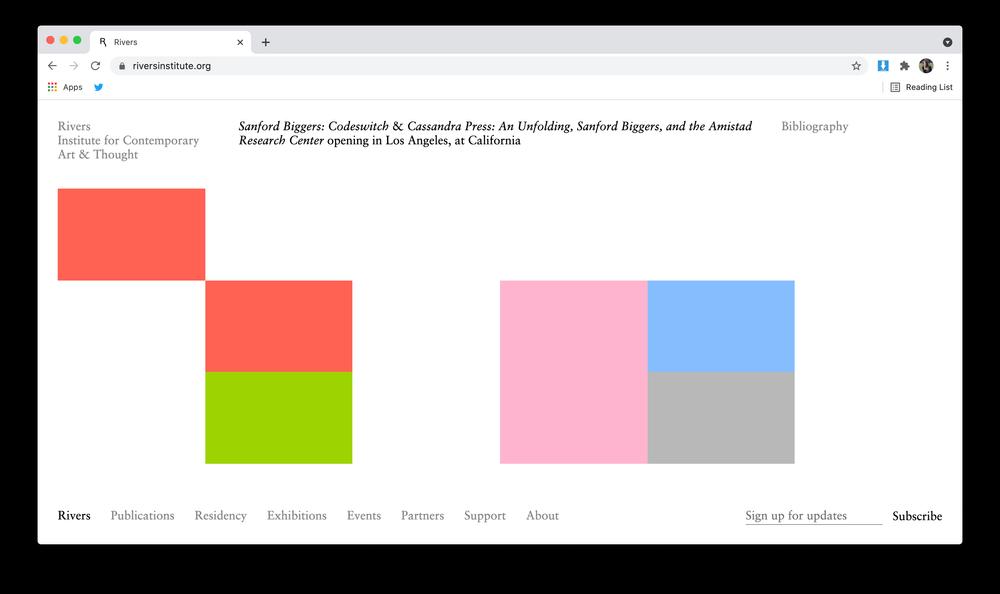Open the Chrome three-dot menu
Image resolution: width=1000 pixels, height=594 pixels.
coord(947,66)
